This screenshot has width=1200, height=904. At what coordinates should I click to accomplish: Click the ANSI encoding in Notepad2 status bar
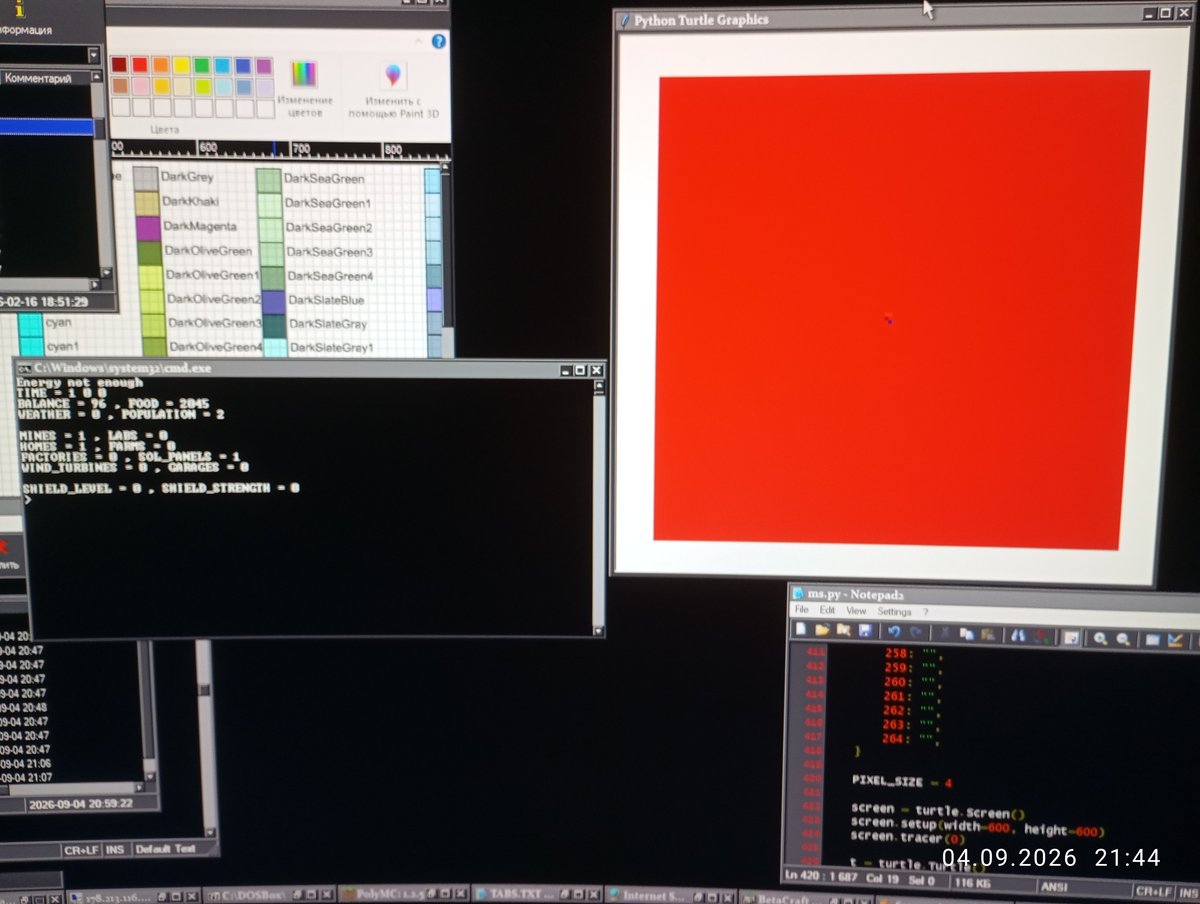(x=1054, y=887)
